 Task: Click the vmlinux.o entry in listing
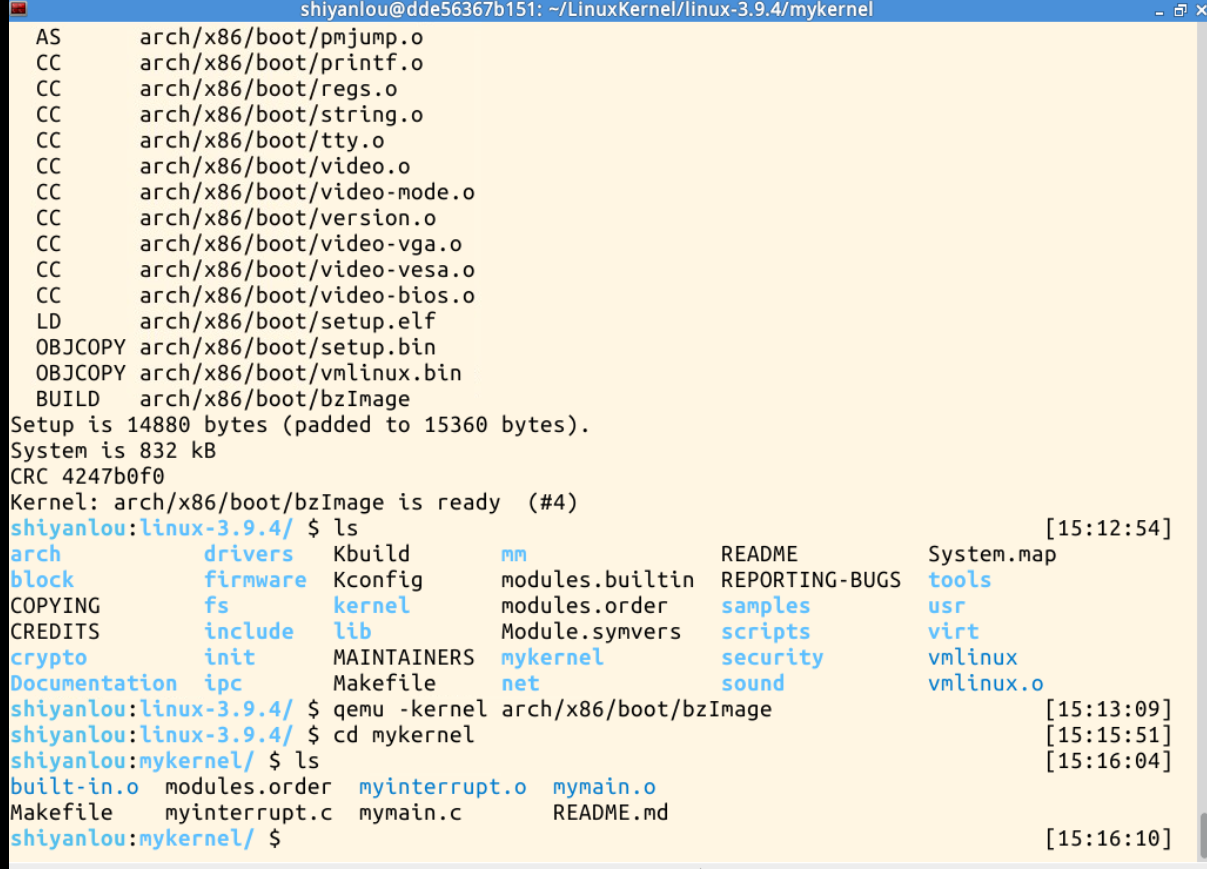pyautogui.click(x=985, y=683)
